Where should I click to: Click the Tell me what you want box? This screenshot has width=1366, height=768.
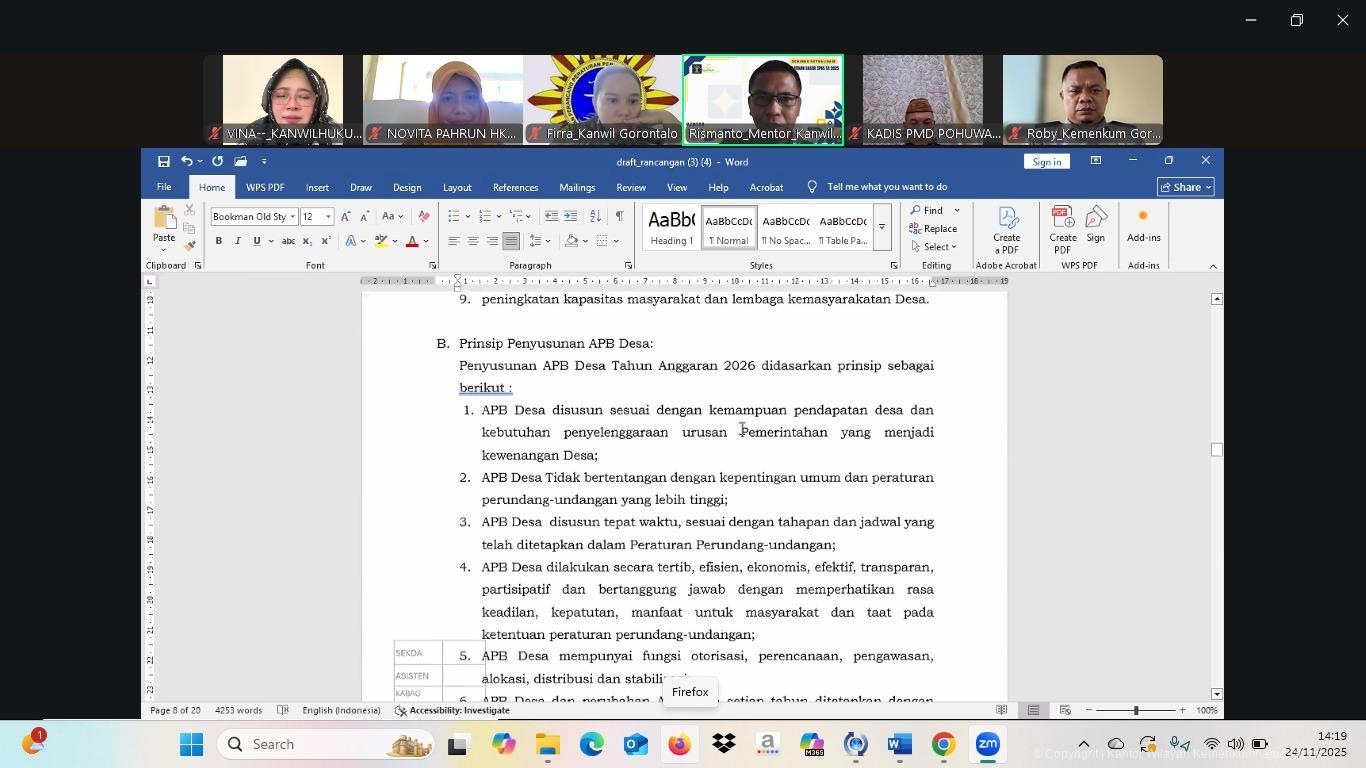886,187
